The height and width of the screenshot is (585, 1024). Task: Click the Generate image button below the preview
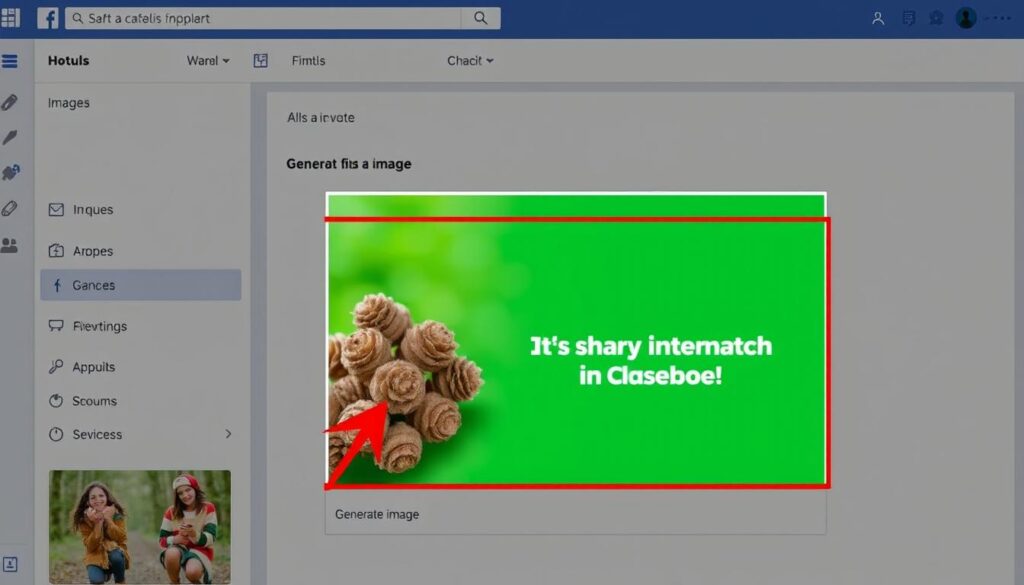pos(377,514)
